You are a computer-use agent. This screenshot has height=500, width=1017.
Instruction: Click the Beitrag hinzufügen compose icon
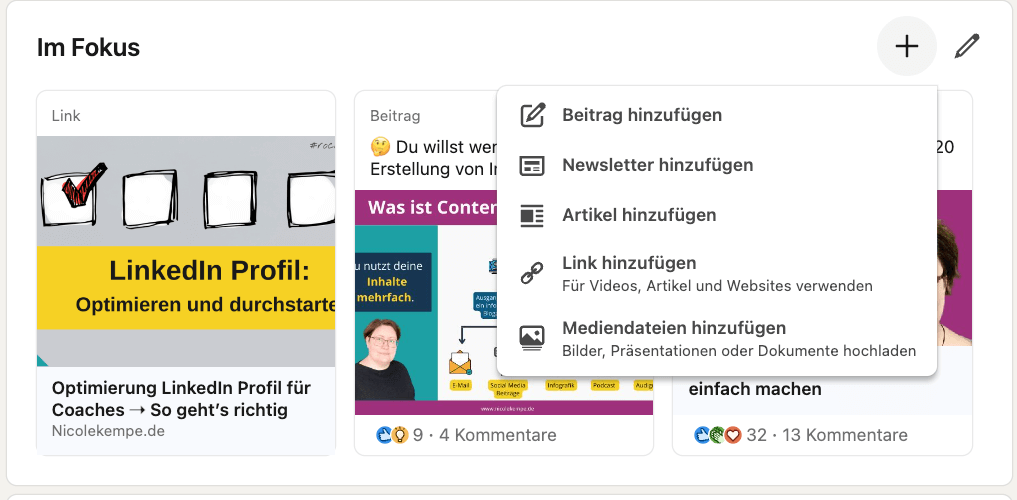tap(533, 115)
